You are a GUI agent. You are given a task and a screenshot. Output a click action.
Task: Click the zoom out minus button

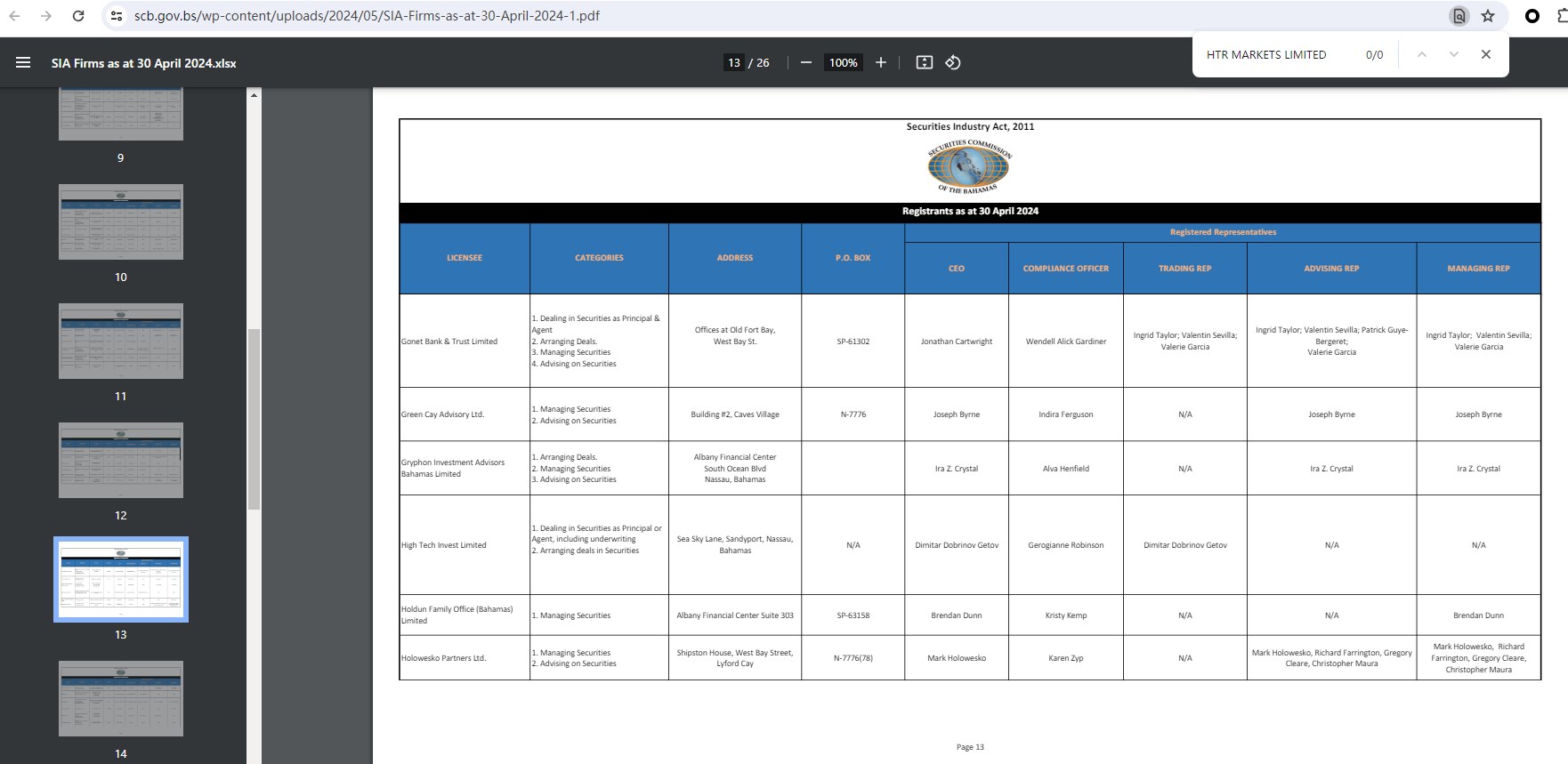coord(805,62)
